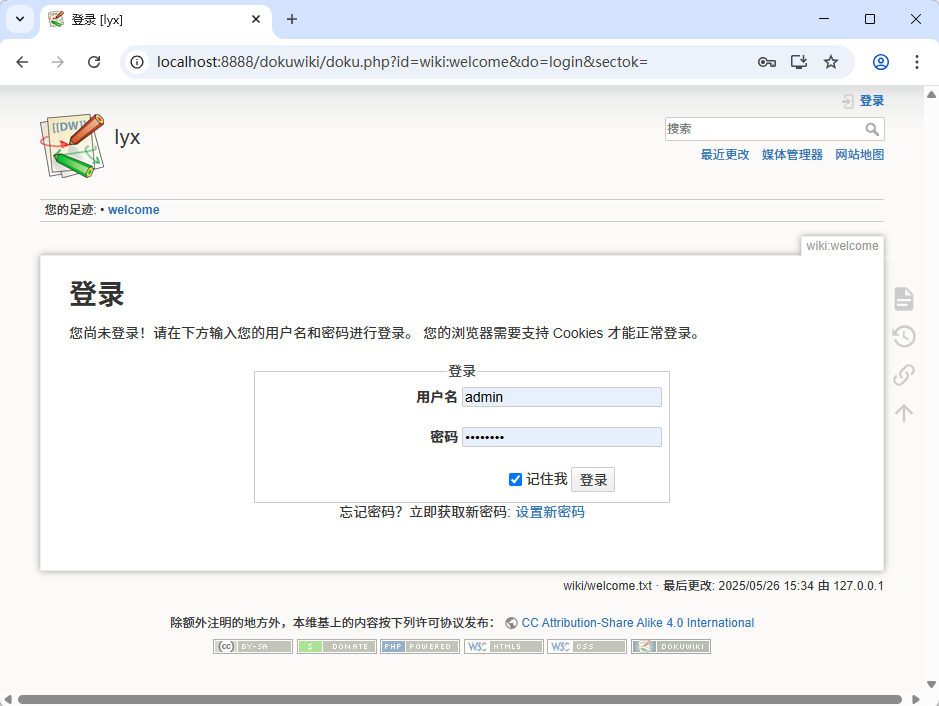Focus the 用户名 input field

pos(562,397)
